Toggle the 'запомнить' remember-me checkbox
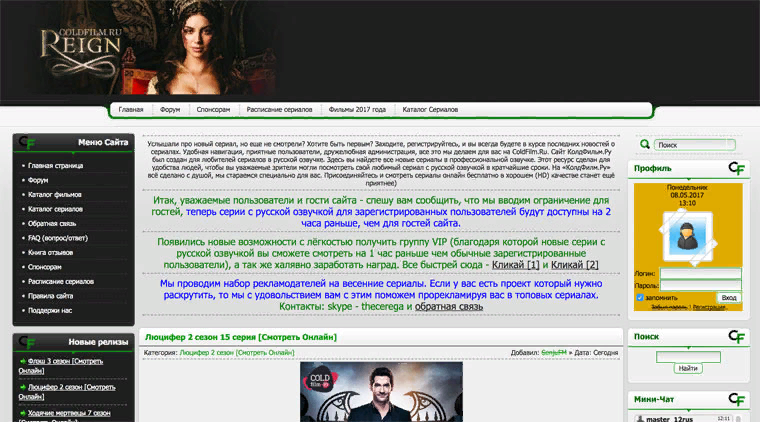760x422 pixels. [x=640, y=297]
